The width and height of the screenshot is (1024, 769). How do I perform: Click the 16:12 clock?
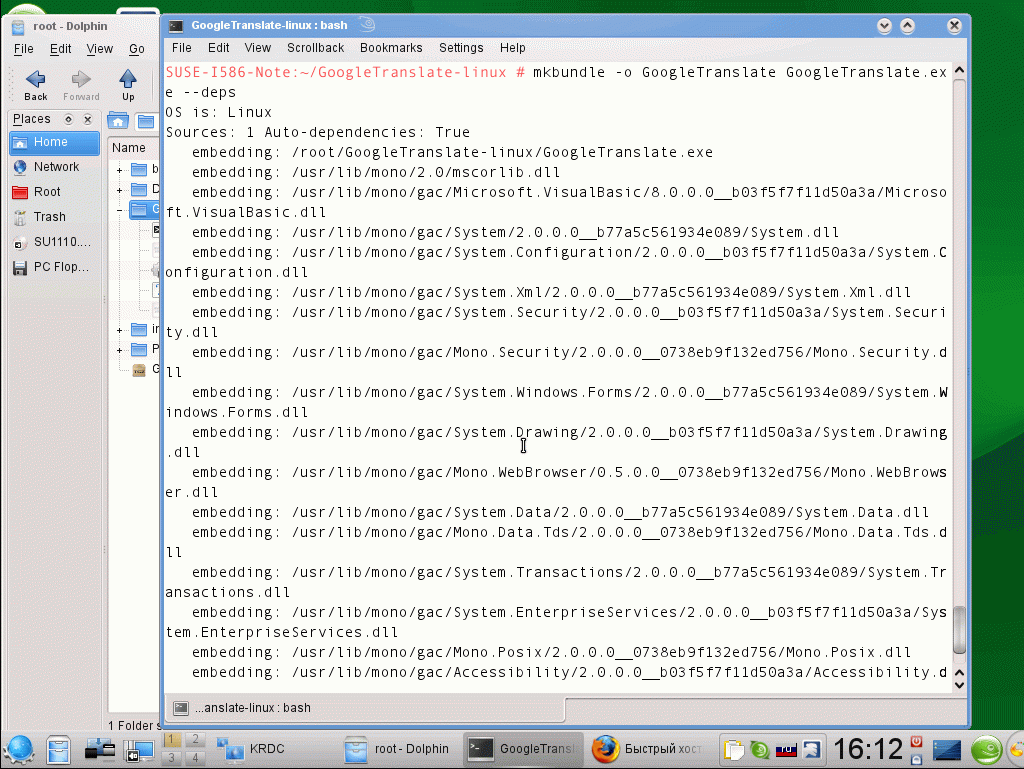pyautogui.click(x=867, y=749)
